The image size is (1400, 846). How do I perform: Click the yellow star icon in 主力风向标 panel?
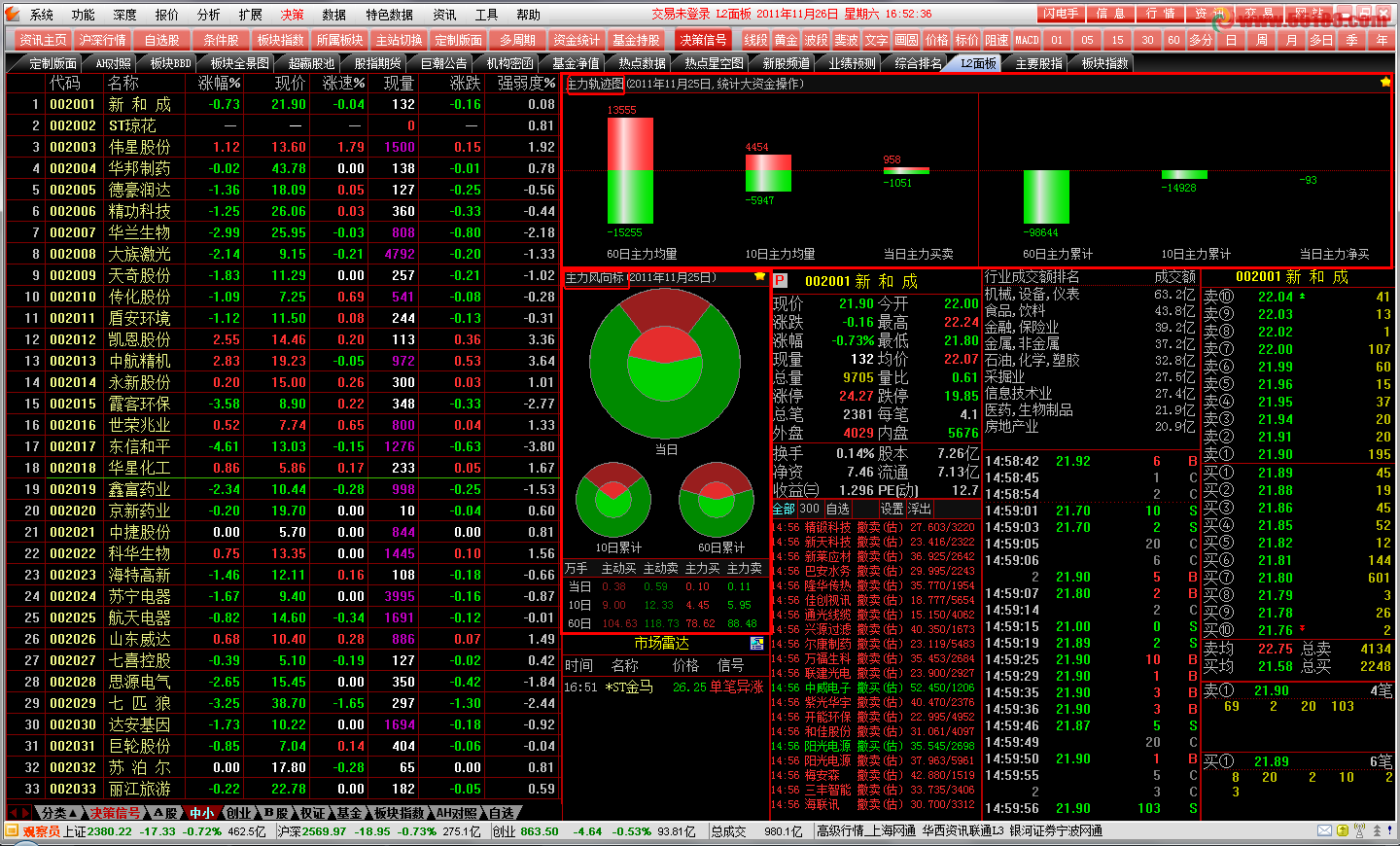coord(759,277)
